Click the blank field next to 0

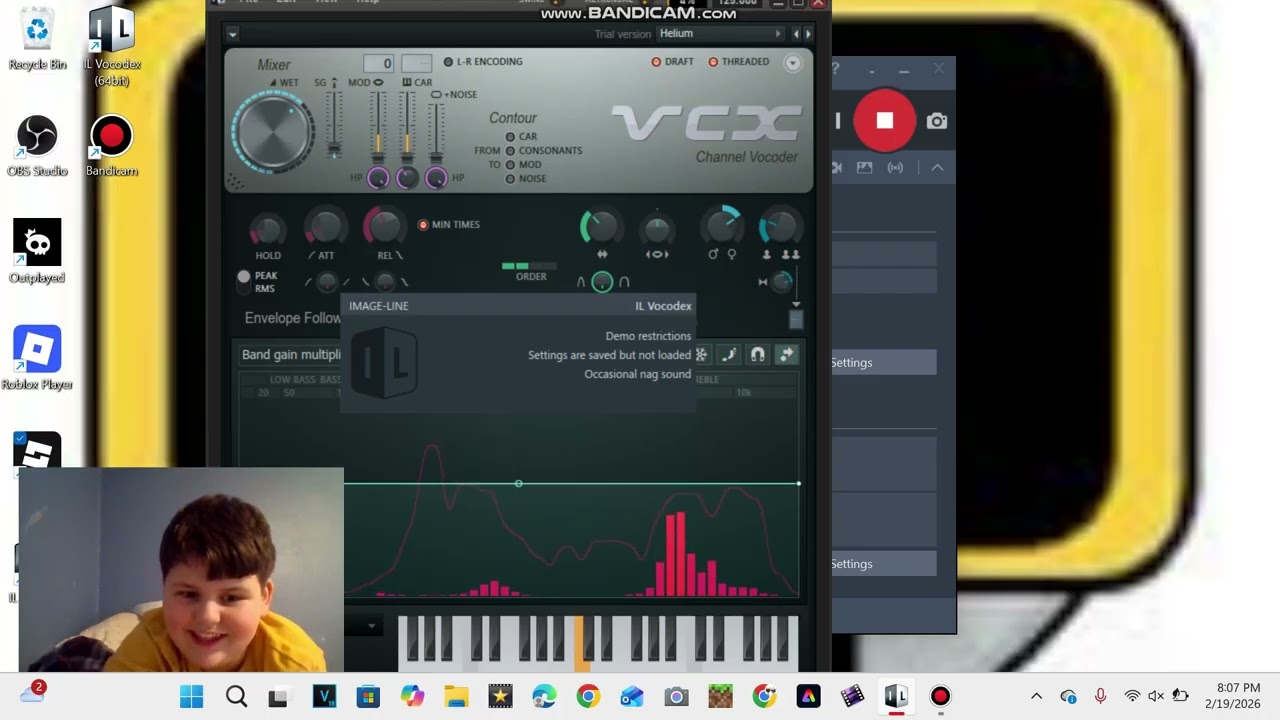point(416,63)
